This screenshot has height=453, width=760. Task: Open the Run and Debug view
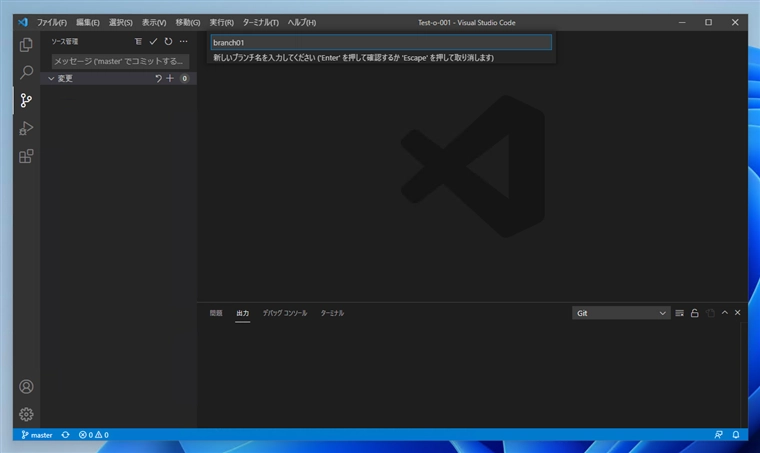pyautogui.click(x=26, y=128)
